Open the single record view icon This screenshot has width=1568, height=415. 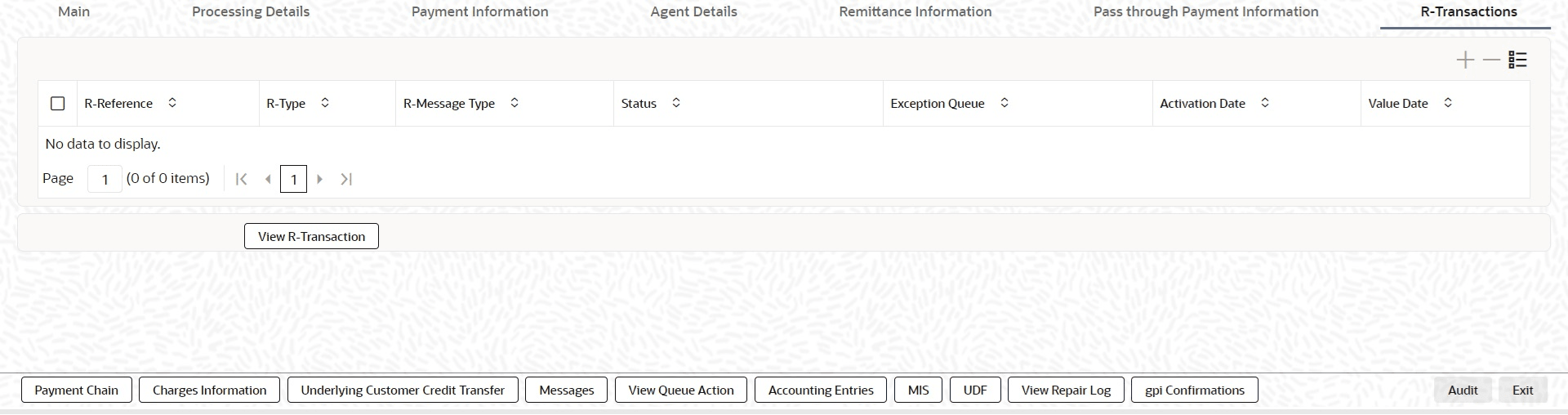pyautogui.click(x=1517, y=60)
